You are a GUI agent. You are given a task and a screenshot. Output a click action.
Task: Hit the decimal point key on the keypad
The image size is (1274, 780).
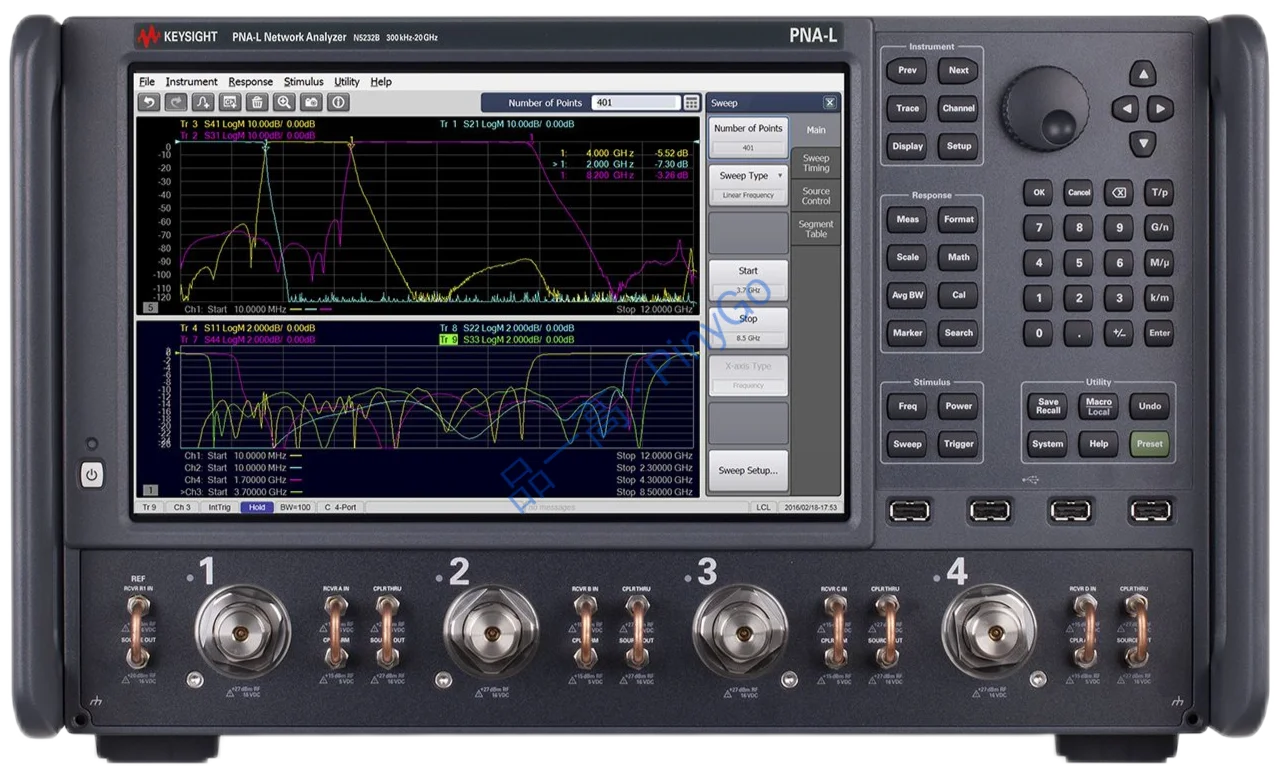[x=1078, y=334]
